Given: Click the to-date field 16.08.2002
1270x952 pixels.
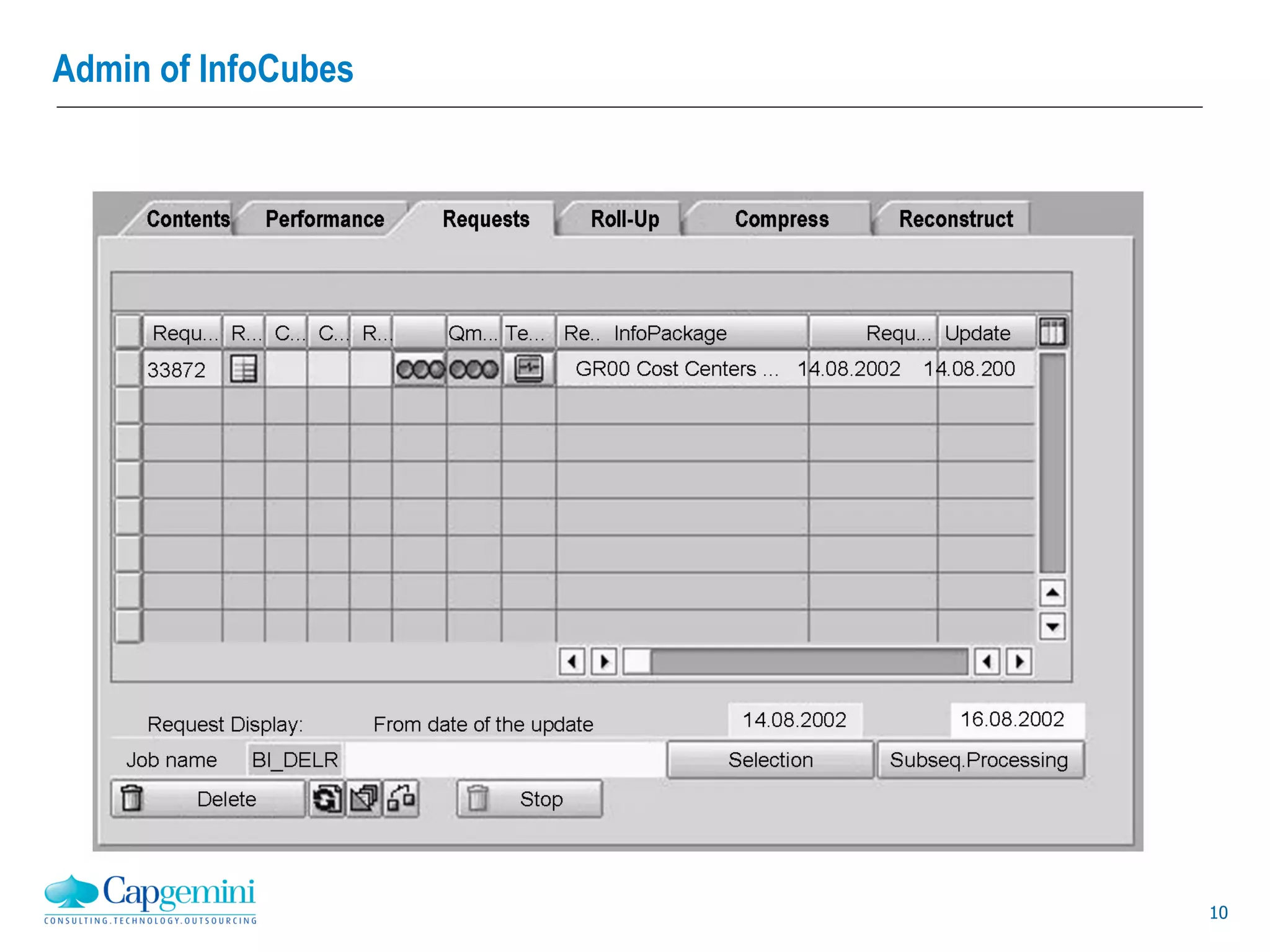Looking at the screenshot, I should click(x=1017, y=719).
